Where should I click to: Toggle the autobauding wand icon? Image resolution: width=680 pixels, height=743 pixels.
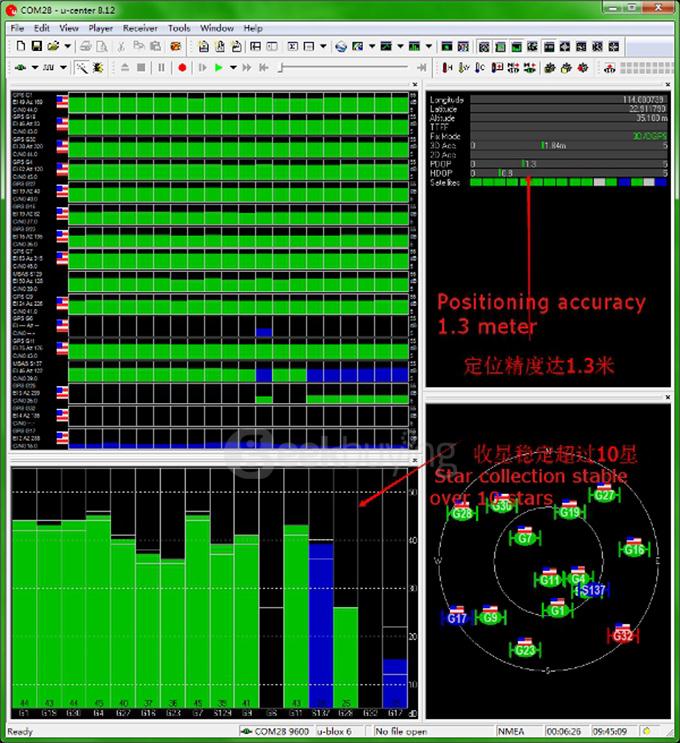click(80, 67)
